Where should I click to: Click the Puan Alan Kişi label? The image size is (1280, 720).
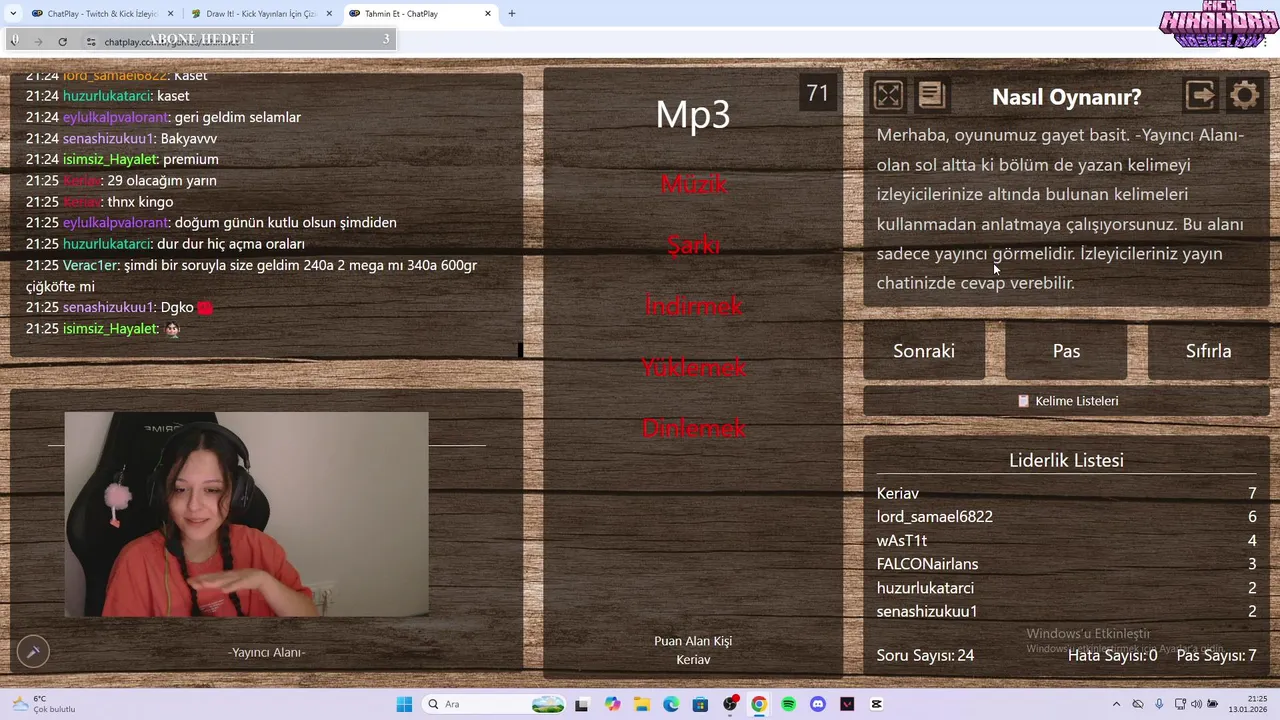pyautogui.click(x=693, y=641)
